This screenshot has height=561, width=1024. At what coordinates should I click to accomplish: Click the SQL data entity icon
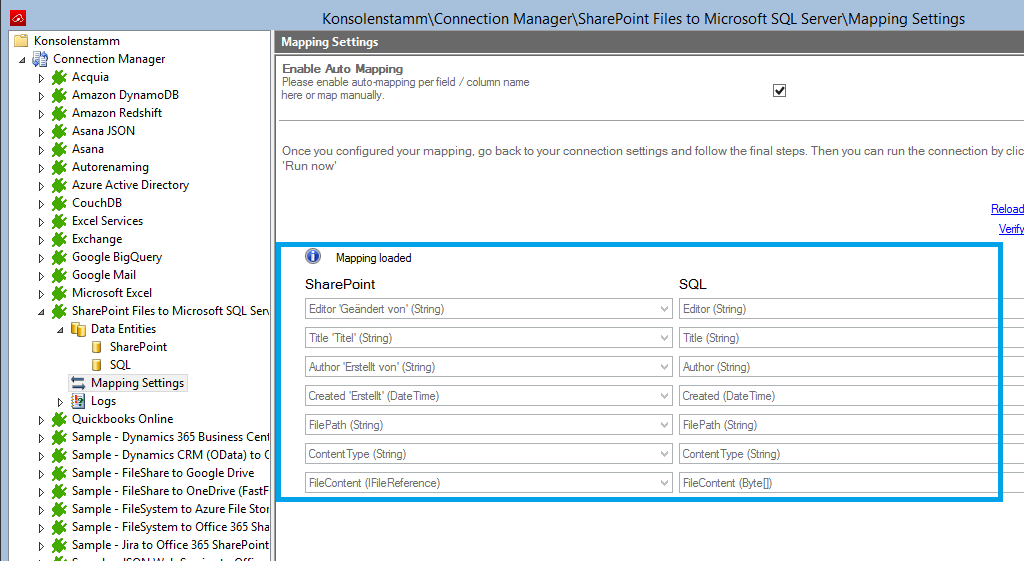pyautogui.click(x=97, y=365)
